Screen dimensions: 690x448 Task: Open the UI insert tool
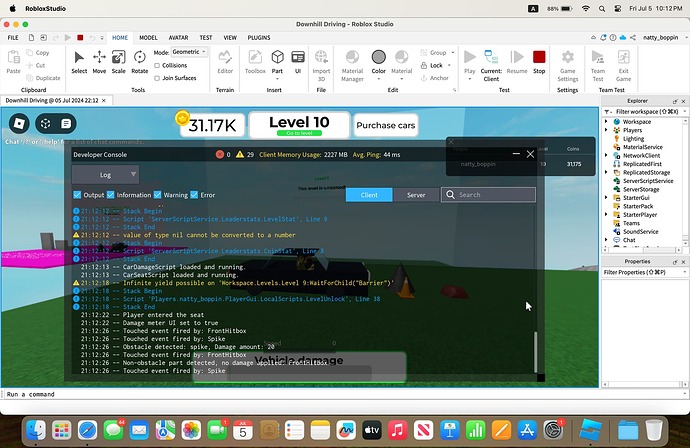click(298, 62)
